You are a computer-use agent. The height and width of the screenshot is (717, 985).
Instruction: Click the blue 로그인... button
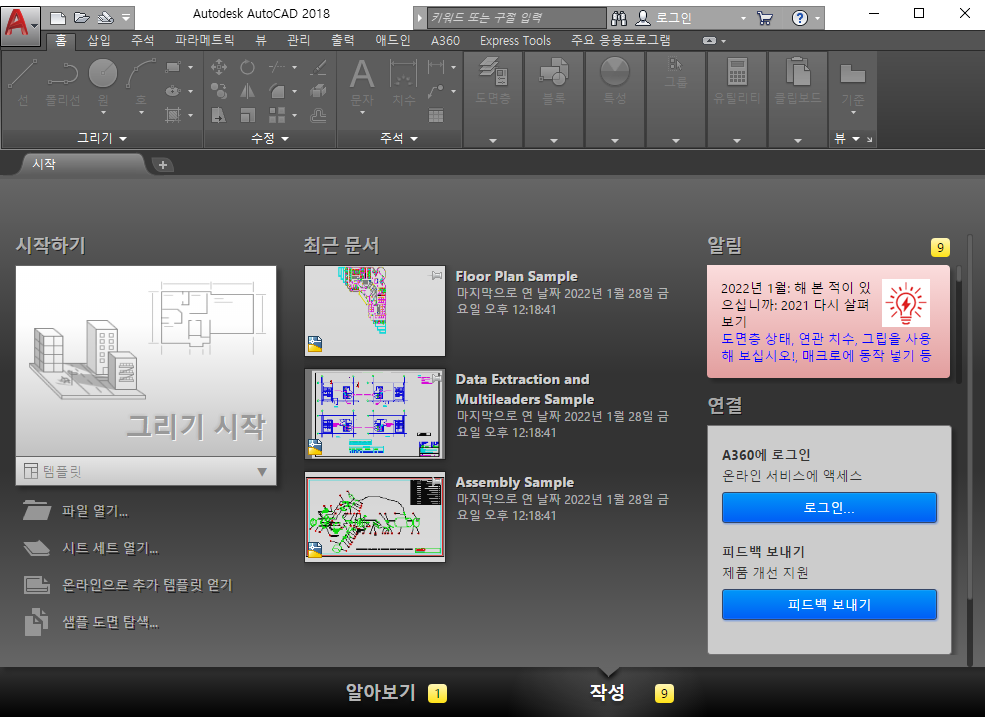(829, 507)
